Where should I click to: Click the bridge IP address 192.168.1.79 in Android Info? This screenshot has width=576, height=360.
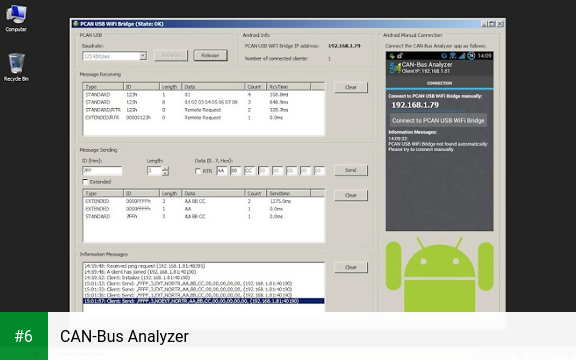coord(344,46)
